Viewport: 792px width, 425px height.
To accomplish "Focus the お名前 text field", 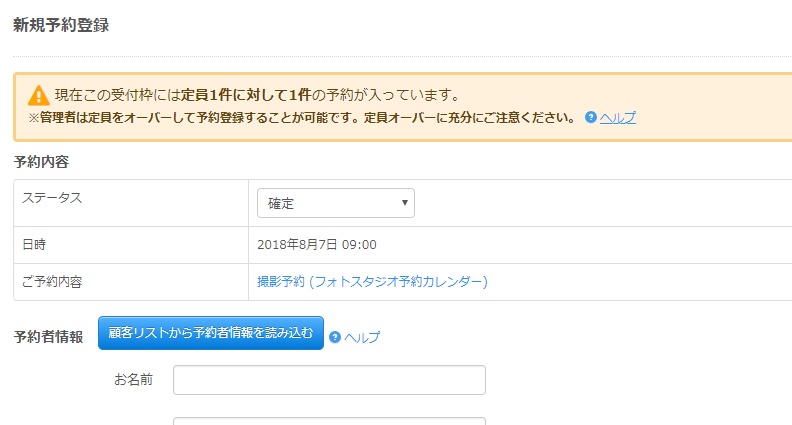I will point(329,380).
